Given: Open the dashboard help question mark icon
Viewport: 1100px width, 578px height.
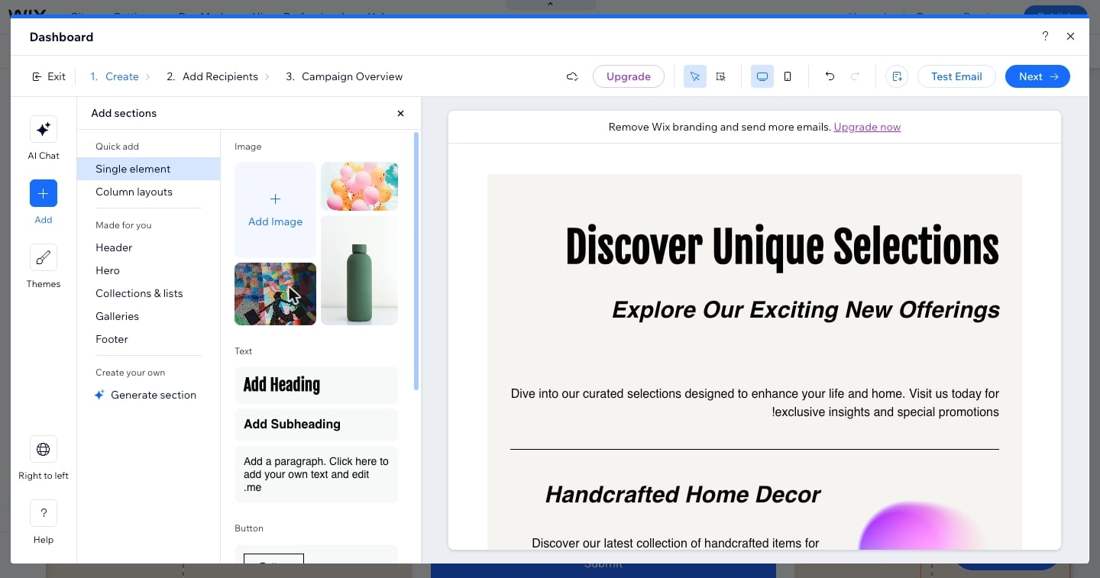Looking at the screenshot, I should pos(1045,36).
